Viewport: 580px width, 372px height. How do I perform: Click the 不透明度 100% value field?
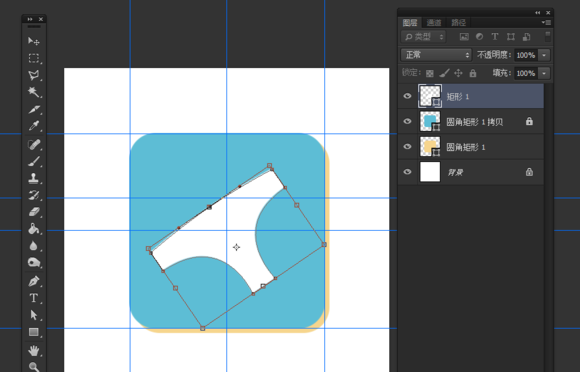(526, 55)
